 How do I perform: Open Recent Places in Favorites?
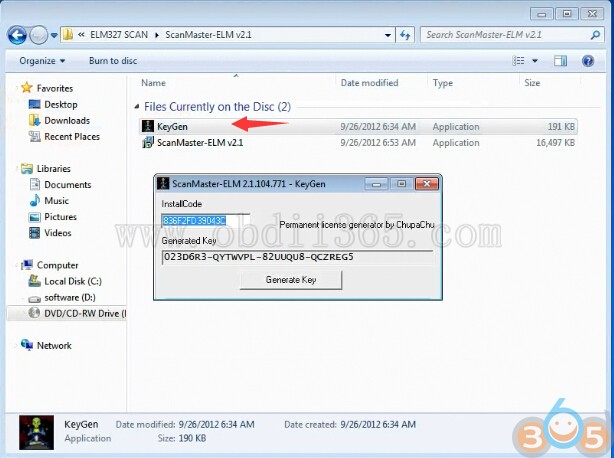pyautogui.click(x=72, y=136)
